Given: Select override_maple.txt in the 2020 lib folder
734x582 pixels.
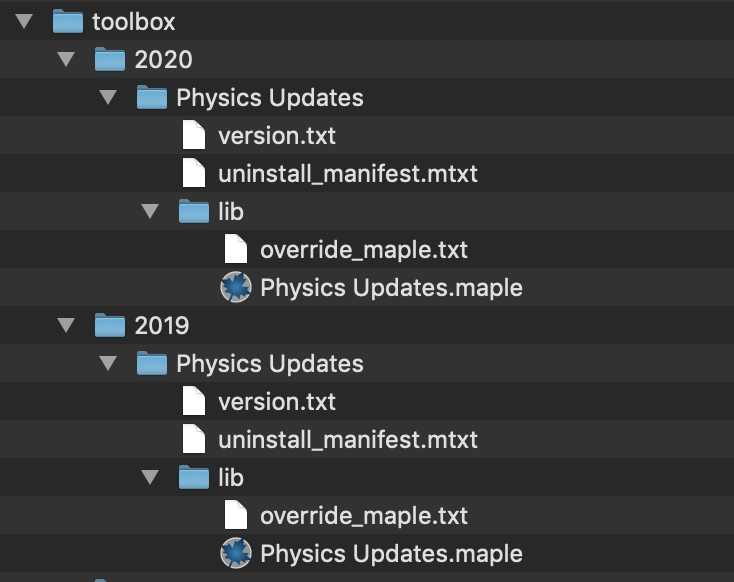Looking at the screenshot, I should pyautogui.click(x=364, y=250).
